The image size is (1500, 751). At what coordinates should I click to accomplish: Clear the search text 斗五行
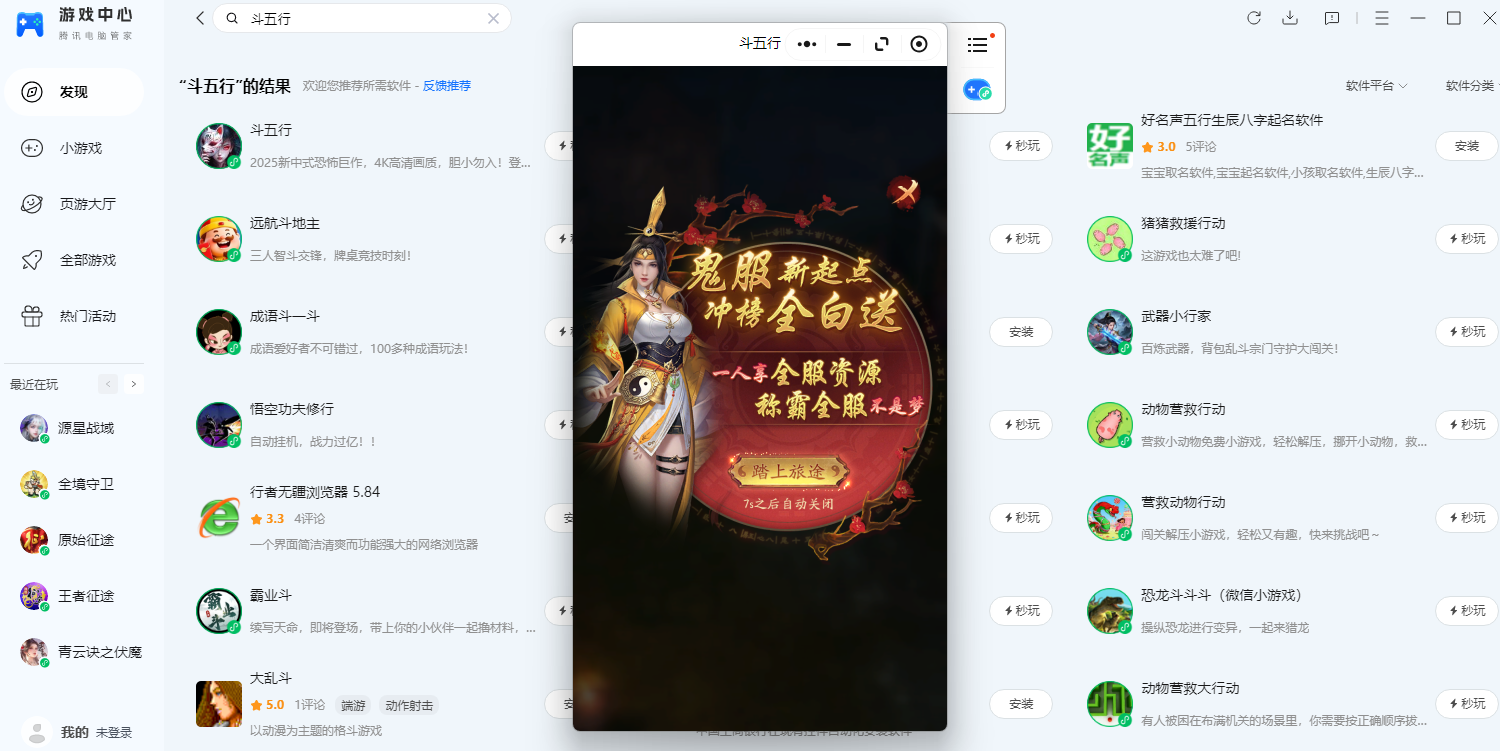[x=493, y=18]
